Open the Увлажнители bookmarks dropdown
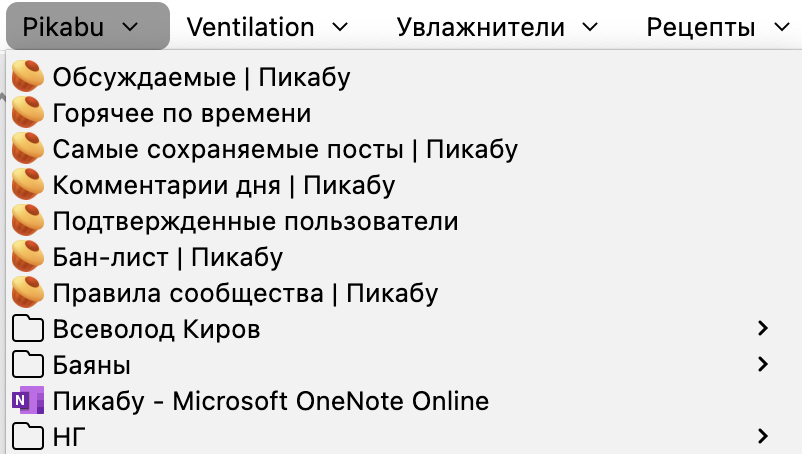 coord(497,27)
